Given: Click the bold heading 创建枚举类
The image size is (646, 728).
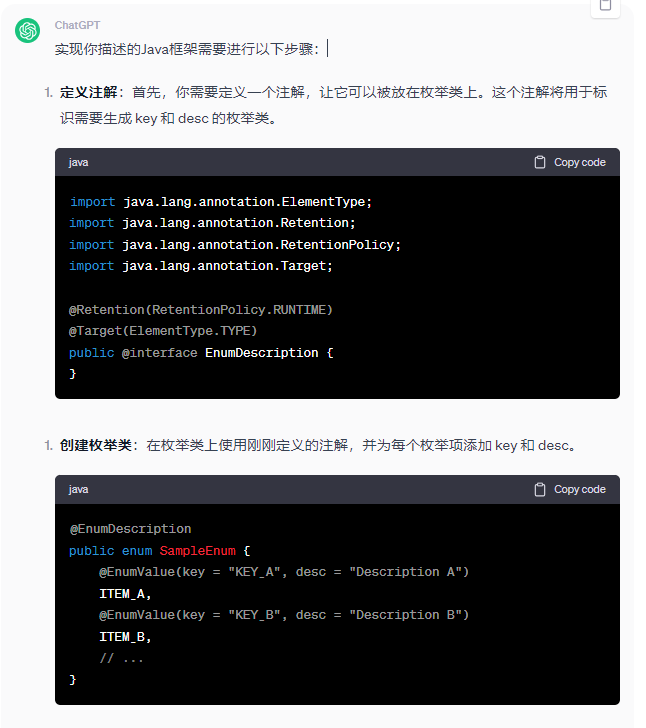Looking at the screenshot, I should 96,445.
